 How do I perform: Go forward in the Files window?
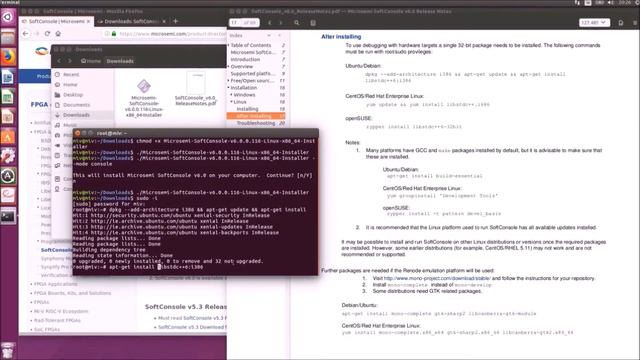tap(70, 61)
